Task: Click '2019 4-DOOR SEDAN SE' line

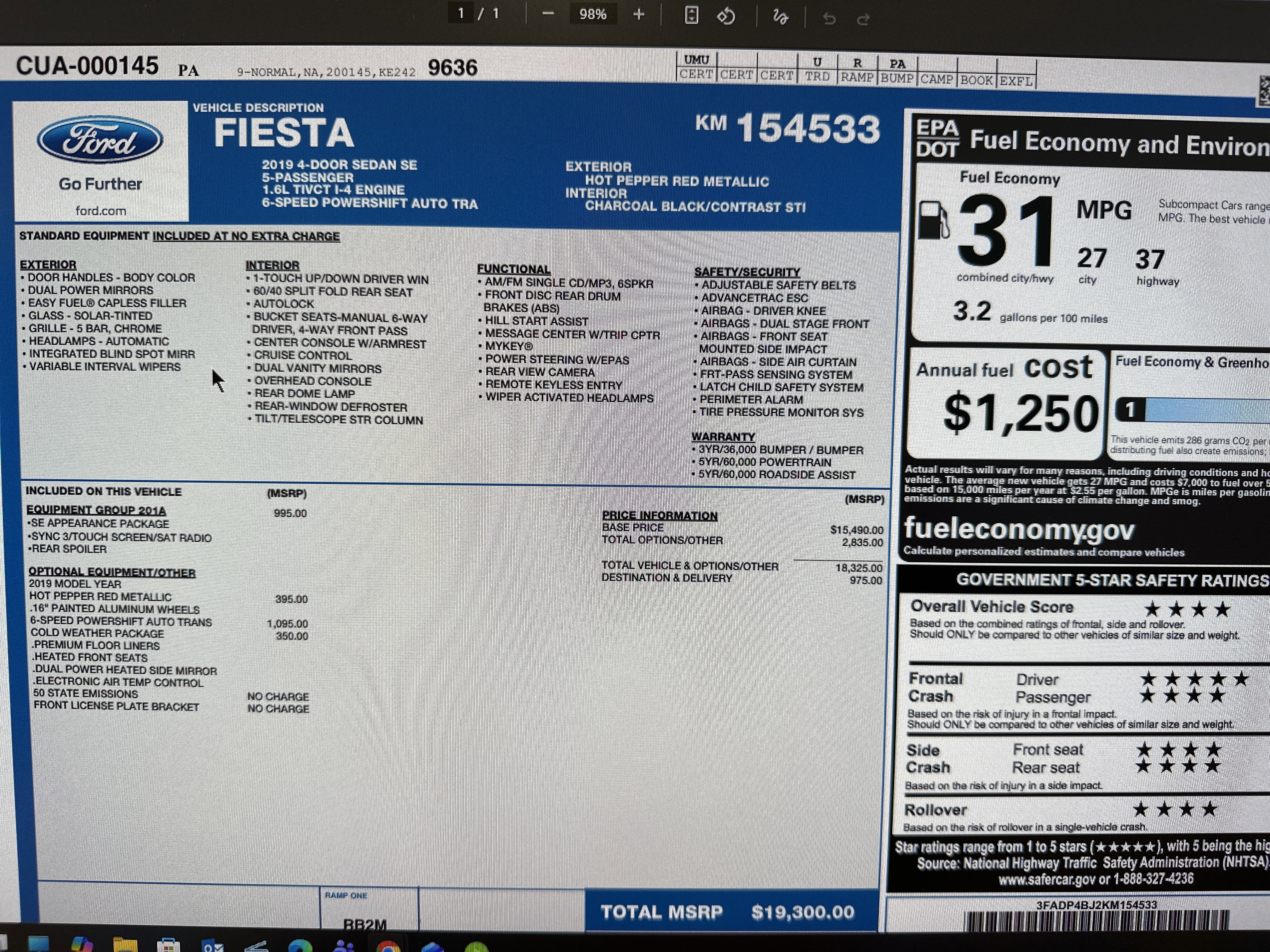Action: tap(339, 165)
